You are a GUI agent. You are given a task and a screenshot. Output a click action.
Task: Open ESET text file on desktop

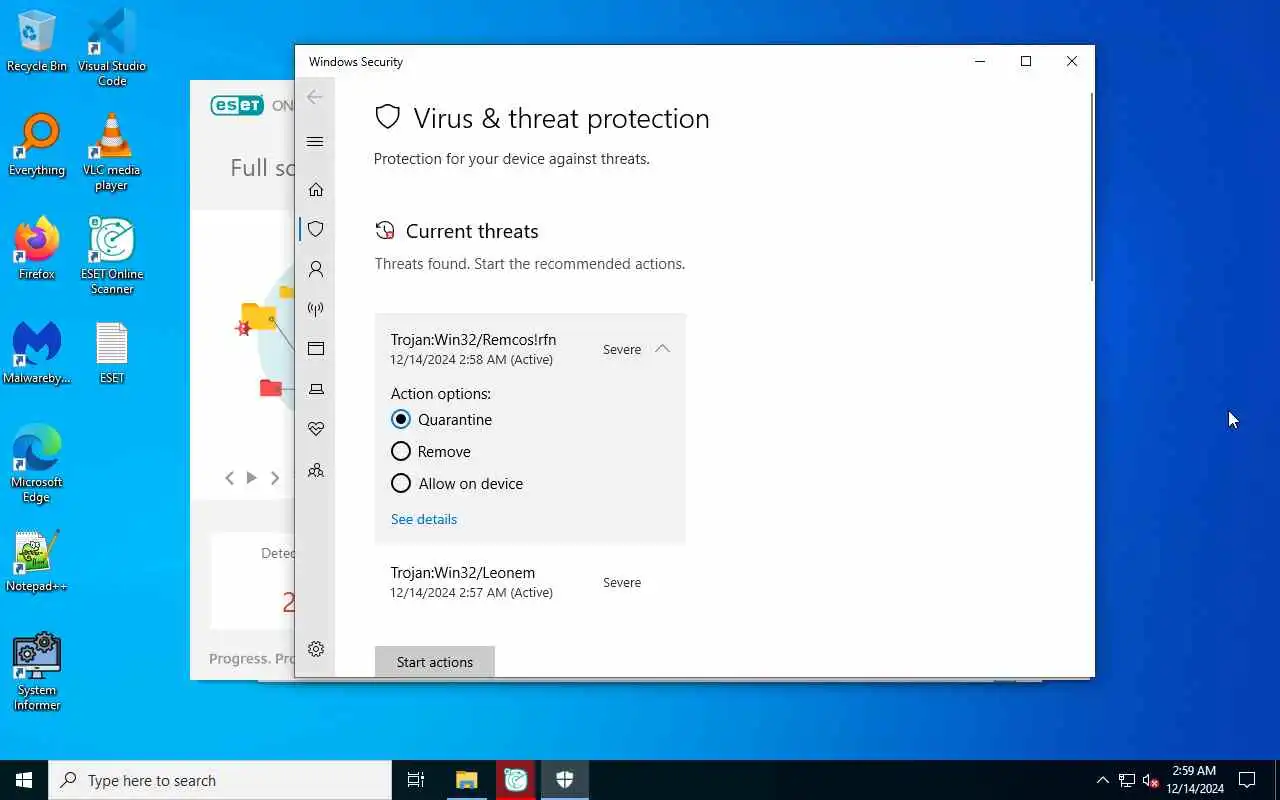[x=112, y=353]
